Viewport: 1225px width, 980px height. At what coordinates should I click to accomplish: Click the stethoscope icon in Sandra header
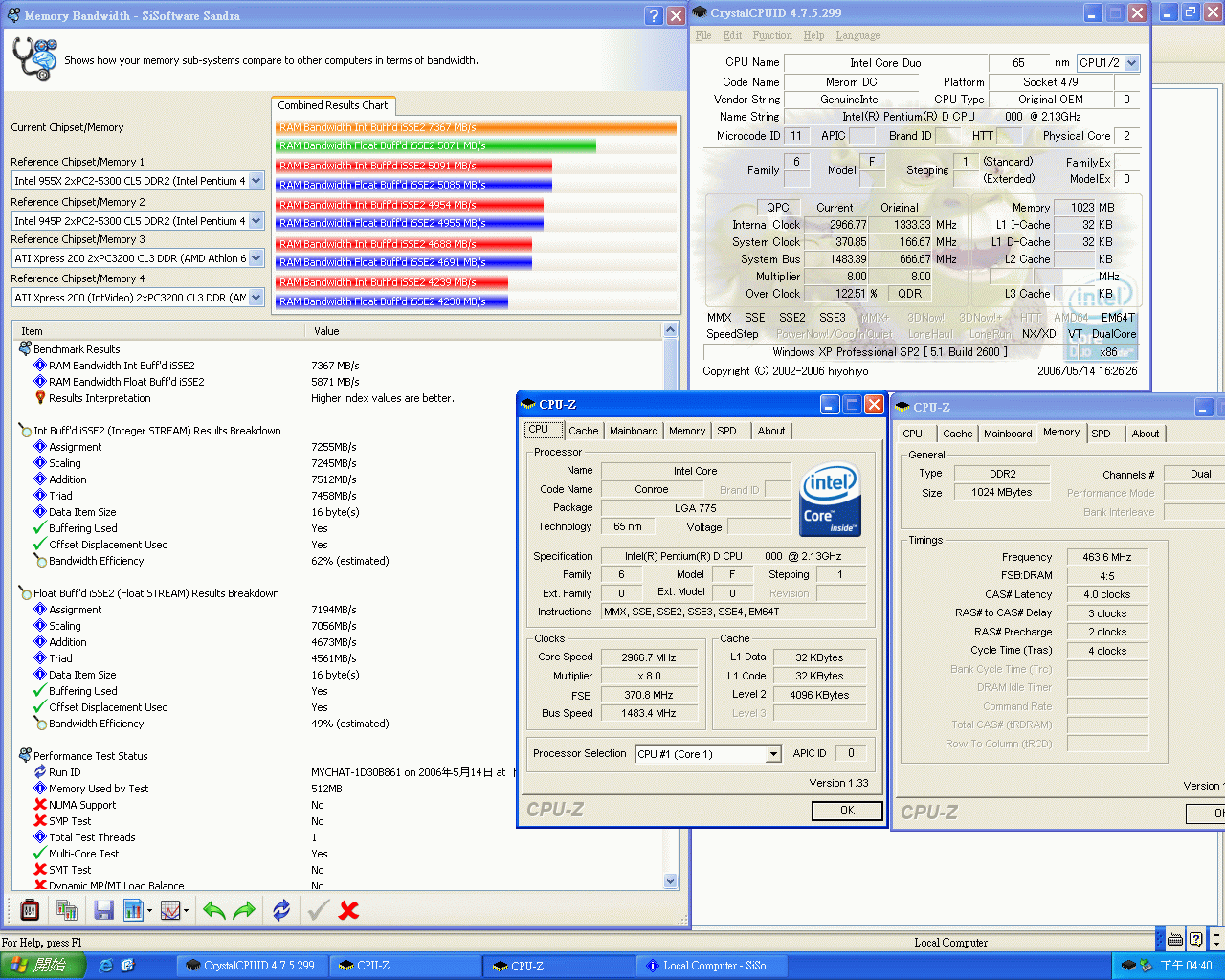[34, 58]
